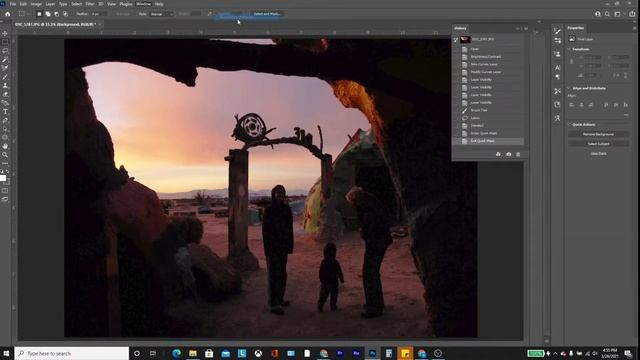Flip horizontal in Transform properties
The image size is (640, 360).
[x=617, y=76]
